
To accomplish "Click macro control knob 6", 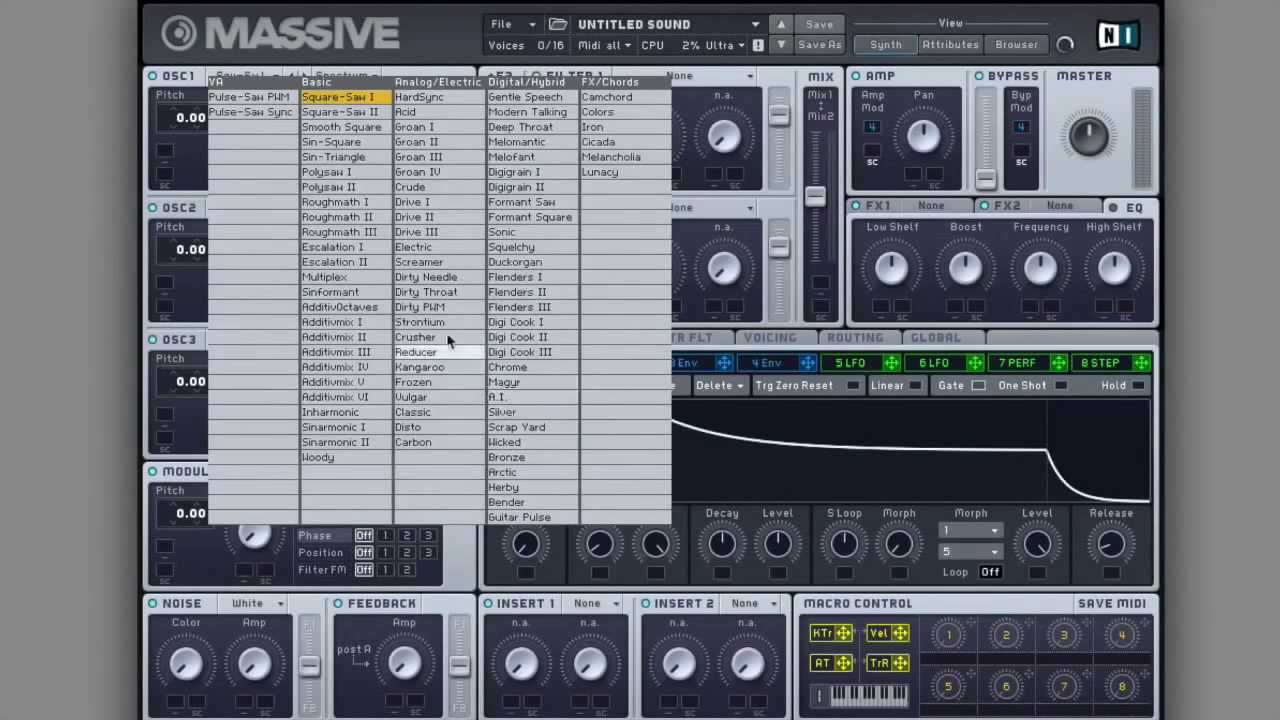I will 1006,686.
